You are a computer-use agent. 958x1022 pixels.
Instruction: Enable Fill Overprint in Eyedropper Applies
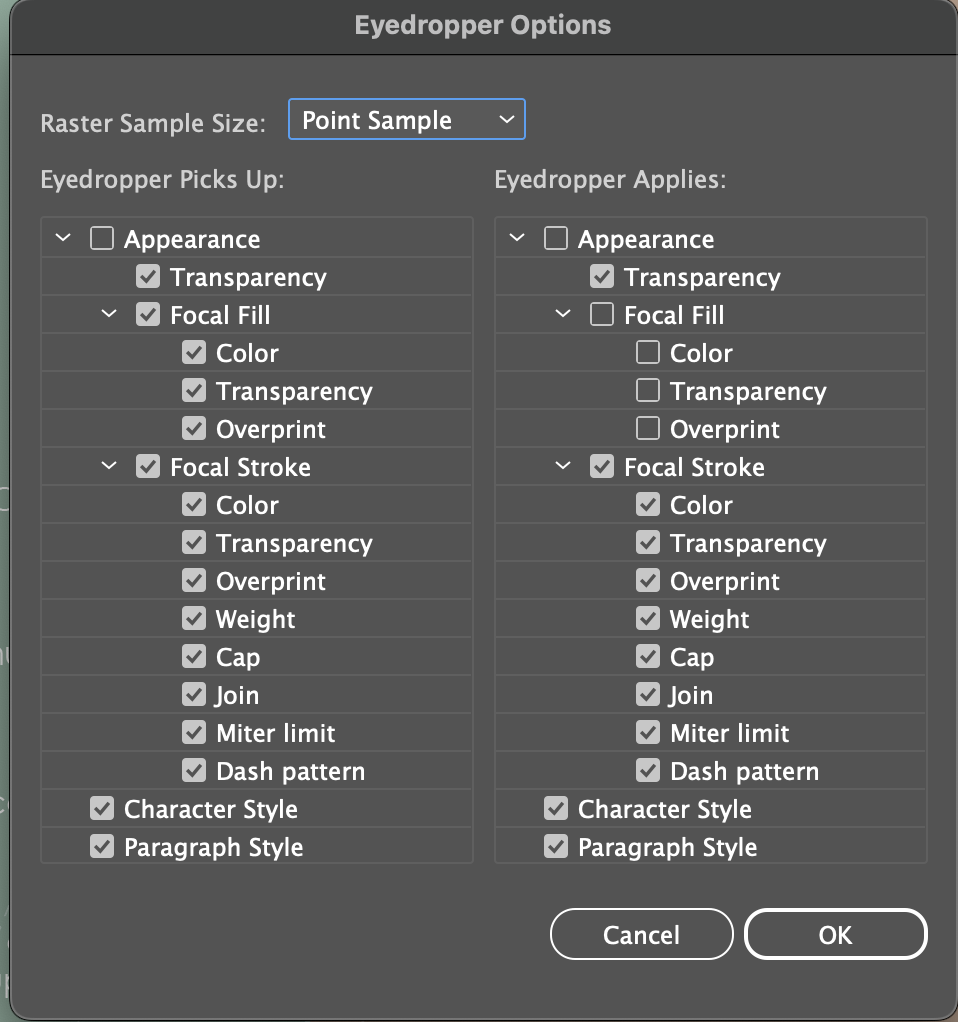point(648,429)
